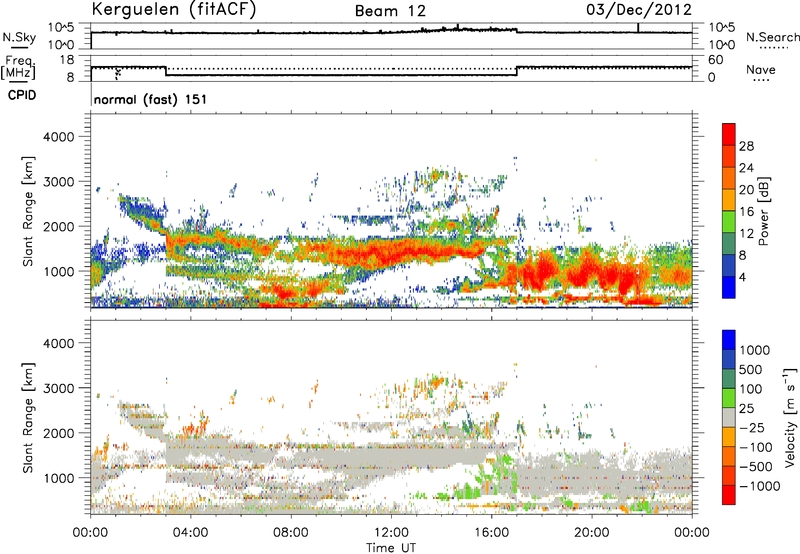
Task: Click the "20:00" time tick label
Action: pyautogui.click(x=591, y=533)
